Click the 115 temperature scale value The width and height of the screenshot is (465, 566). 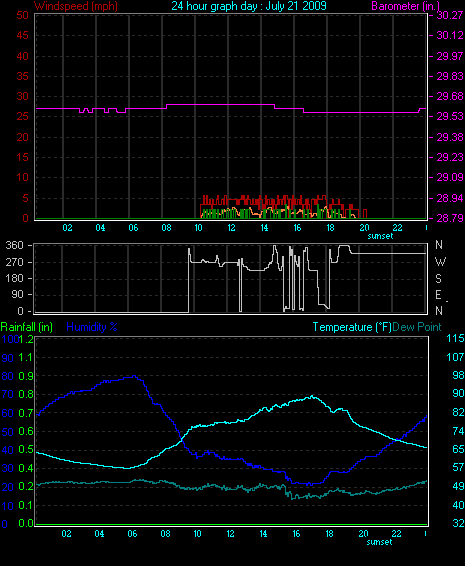tap(455, 339)
